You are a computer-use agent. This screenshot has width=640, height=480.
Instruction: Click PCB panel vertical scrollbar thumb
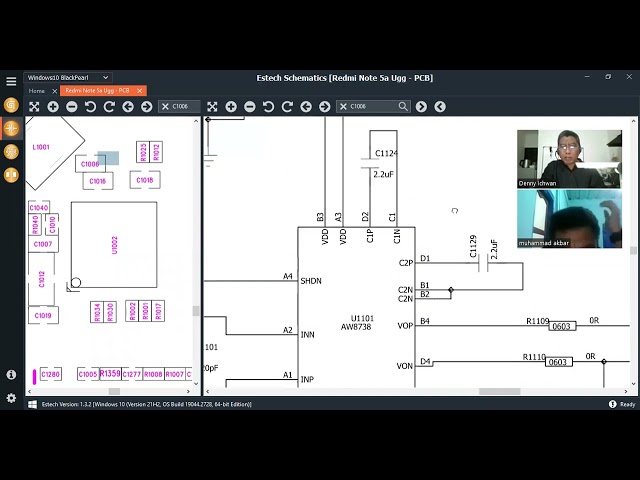[196, 311]
